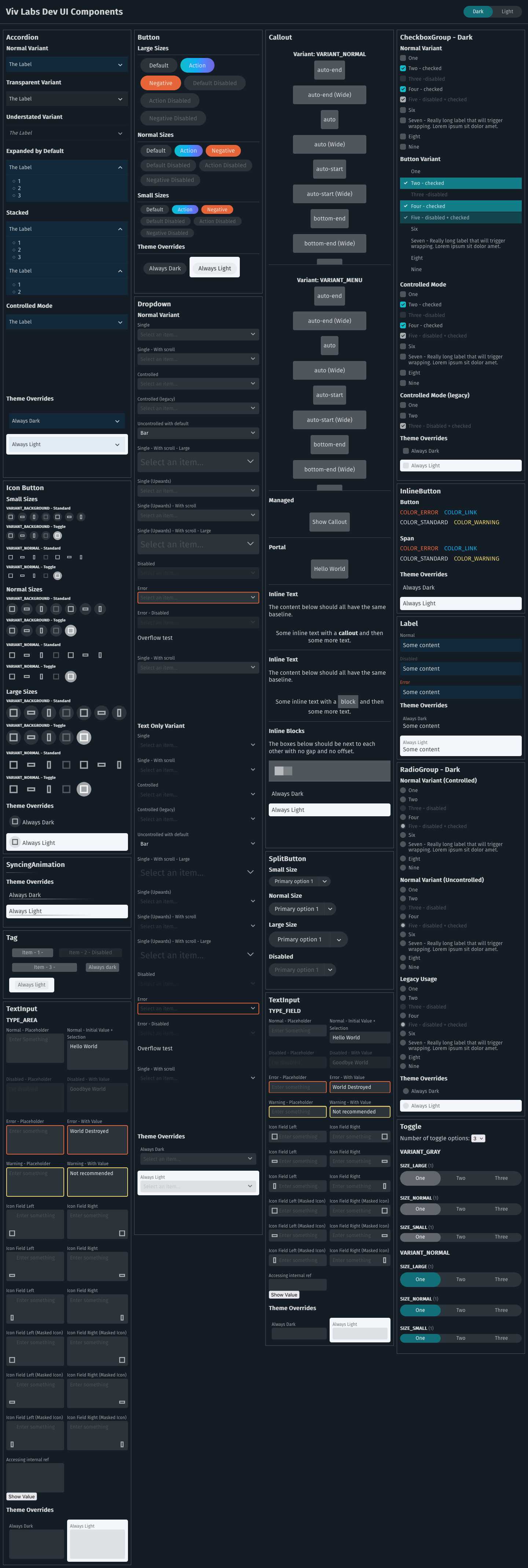This screenshot has width=528, height=1568.
Task: Open arrow of Large Size 'Primary option 1' split button
Action: 339,939
